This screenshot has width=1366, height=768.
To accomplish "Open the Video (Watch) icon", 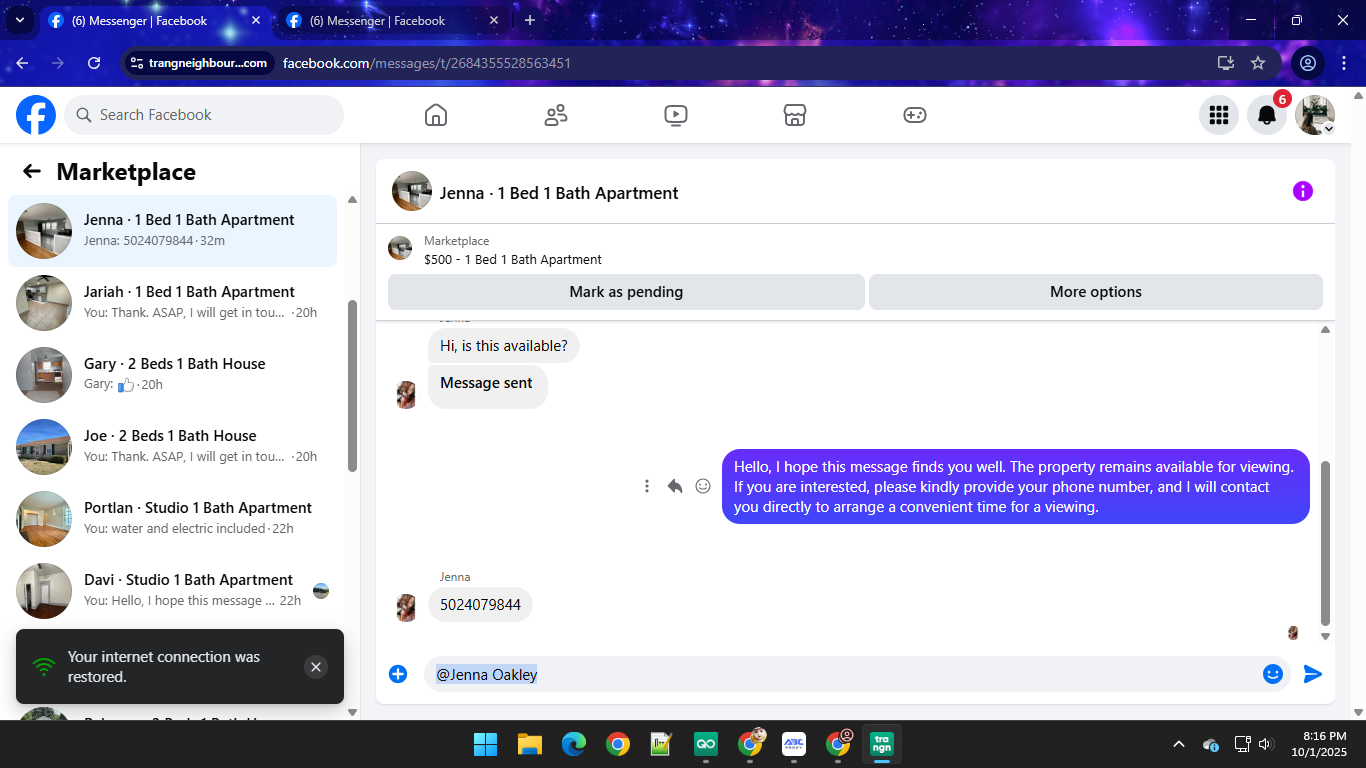I will pyautogui.click(x=676, y=115).
